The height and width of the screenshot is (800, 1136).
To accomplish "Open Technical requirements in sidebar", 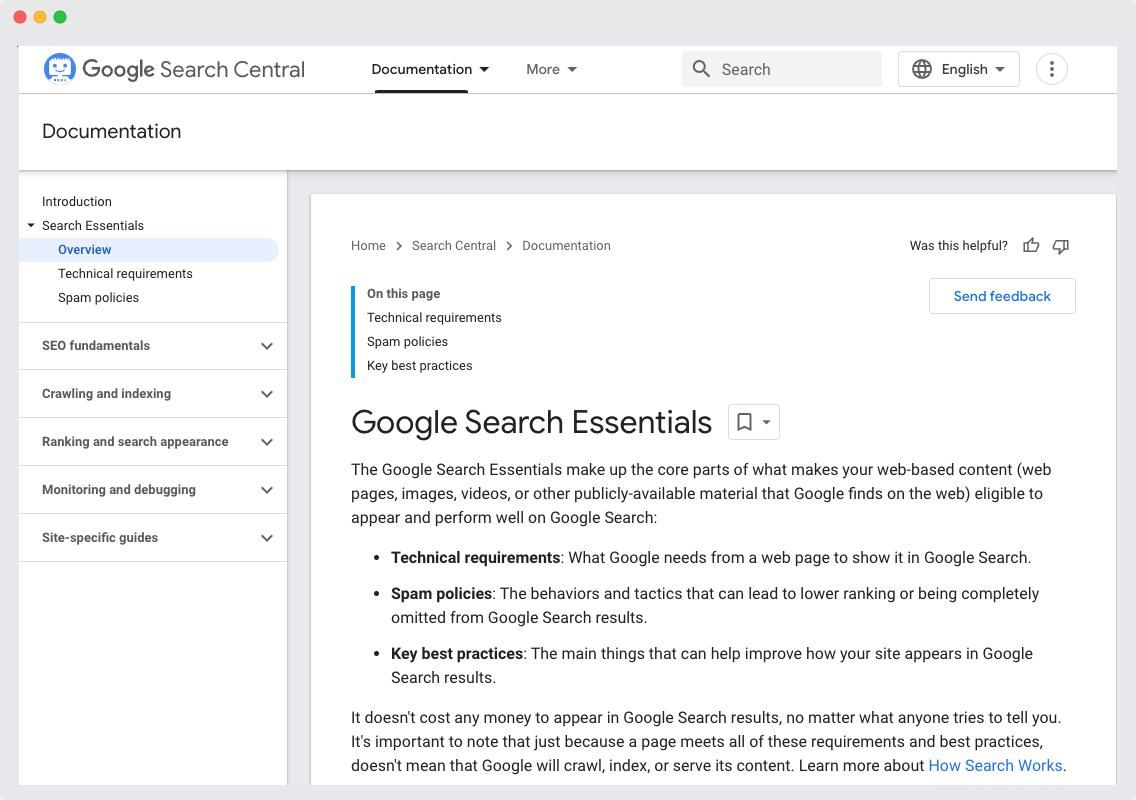I will 125,273.
